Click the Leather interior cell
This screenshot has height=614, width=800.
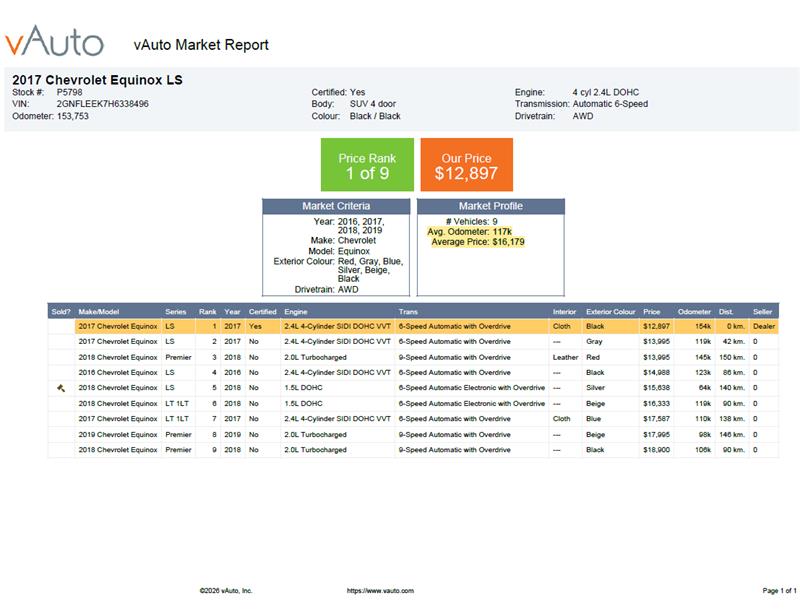pos(565,357)
